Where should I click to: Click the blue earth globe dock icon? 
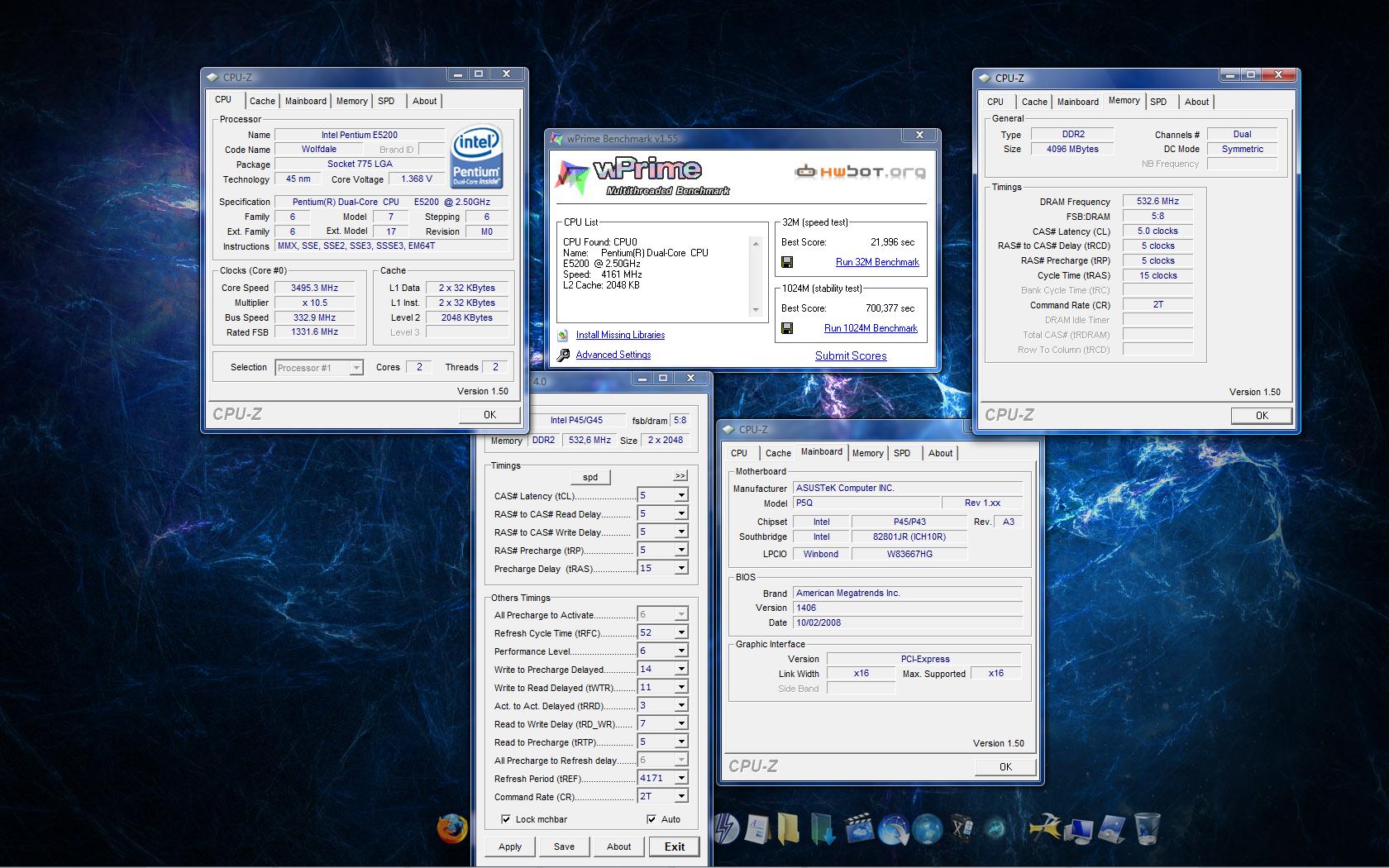[x=927, y=829]
